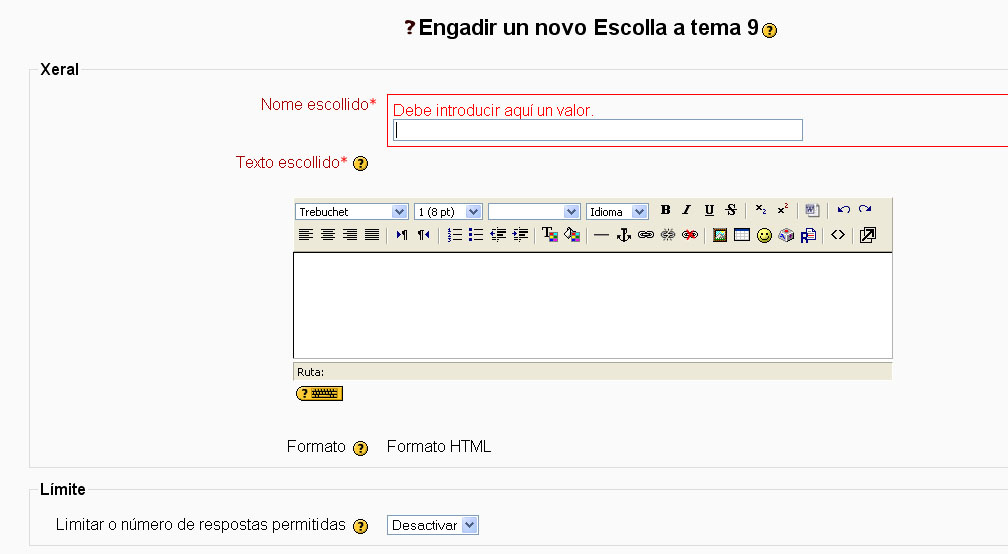Decrease text indent
Screen dimensions: 1008x554
(498, 235)
